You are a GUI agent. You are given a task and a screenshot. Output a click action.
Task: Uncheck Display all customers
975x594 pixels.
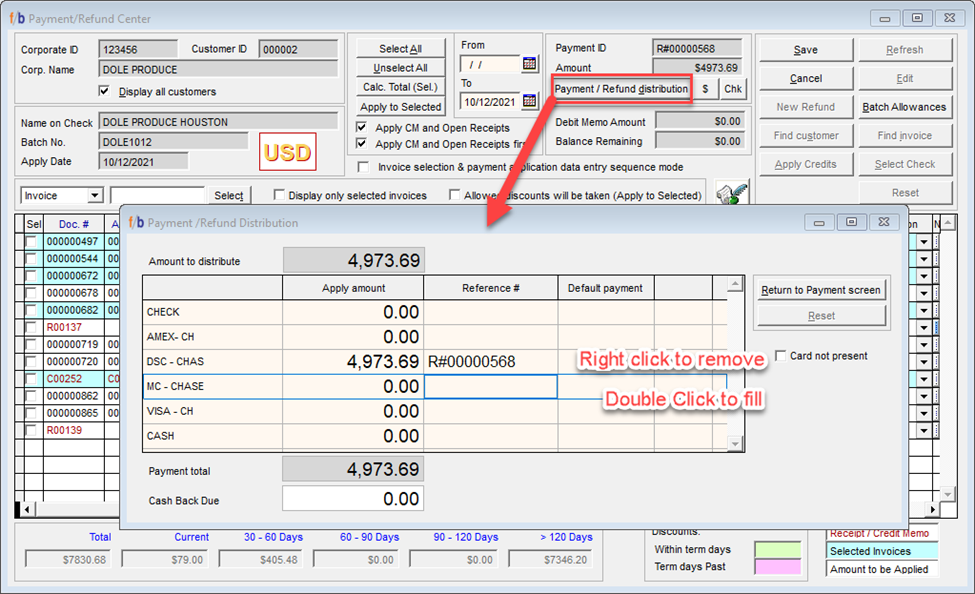[x=105, y=92]
